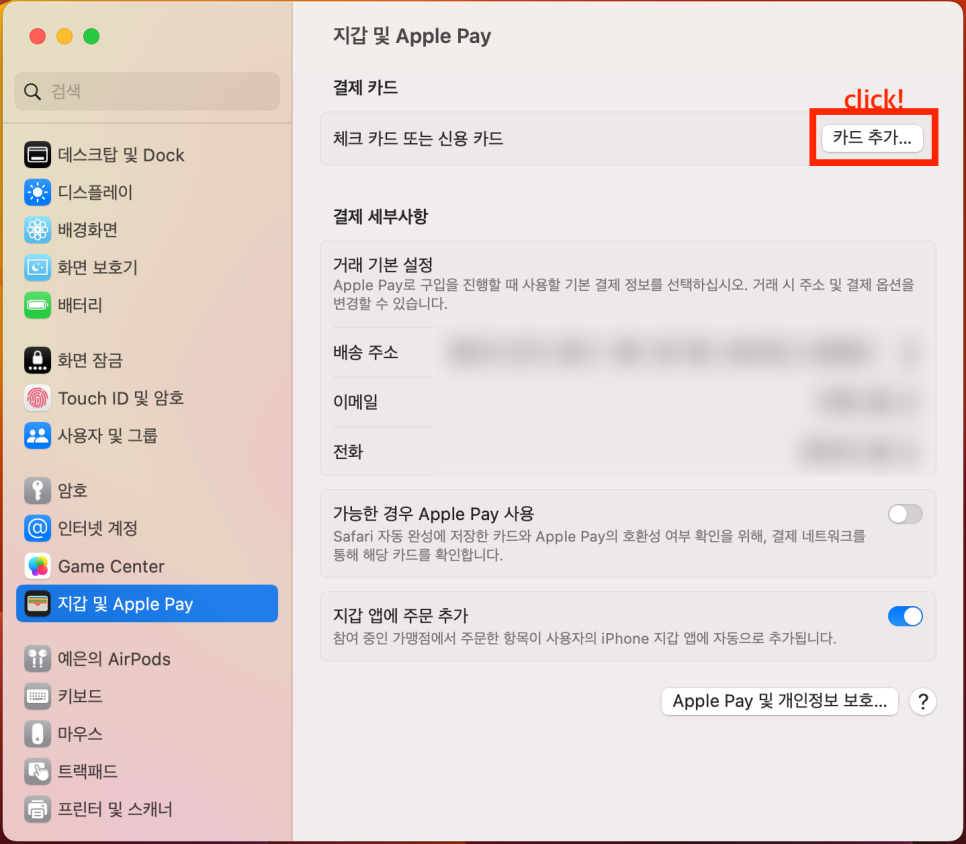The image size is (966, 844).
Task: Choose 화면 보호기 from the sidebar
Action: point(147,267)
